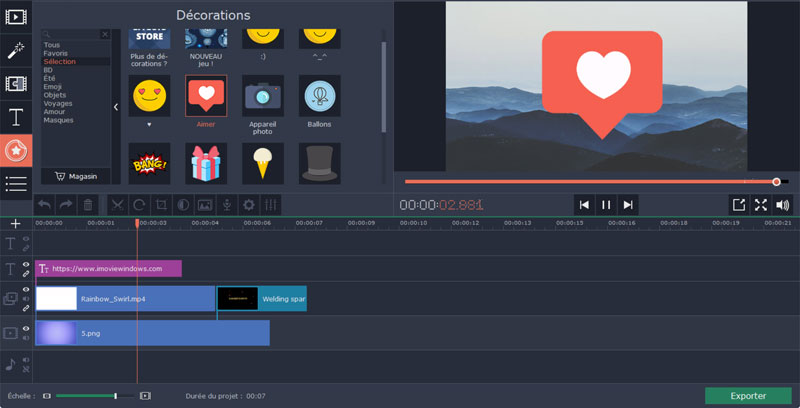Image resolution: width=800 pixels, height=408 pixels.
Task: Select the Crop tool icon
Action: (x=161, y=205)
